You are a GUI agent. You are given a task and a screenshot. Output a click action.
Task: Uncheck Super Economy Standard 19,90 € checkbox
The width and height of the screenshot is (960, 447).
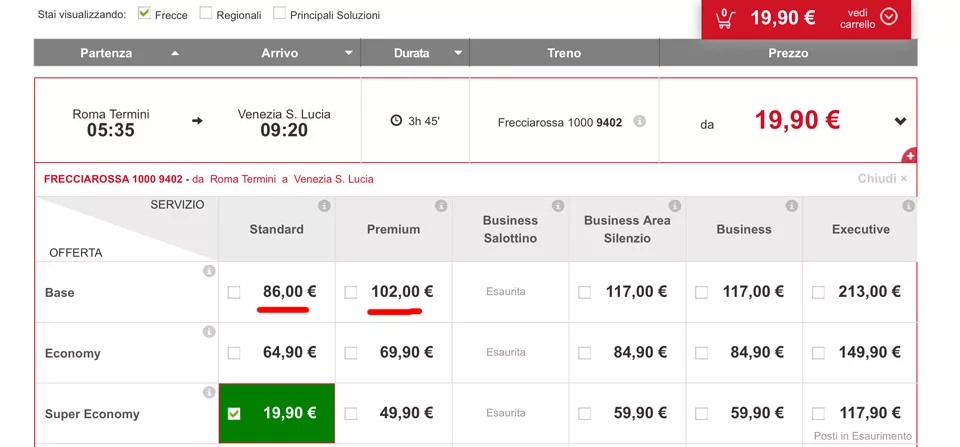[234, 414]
